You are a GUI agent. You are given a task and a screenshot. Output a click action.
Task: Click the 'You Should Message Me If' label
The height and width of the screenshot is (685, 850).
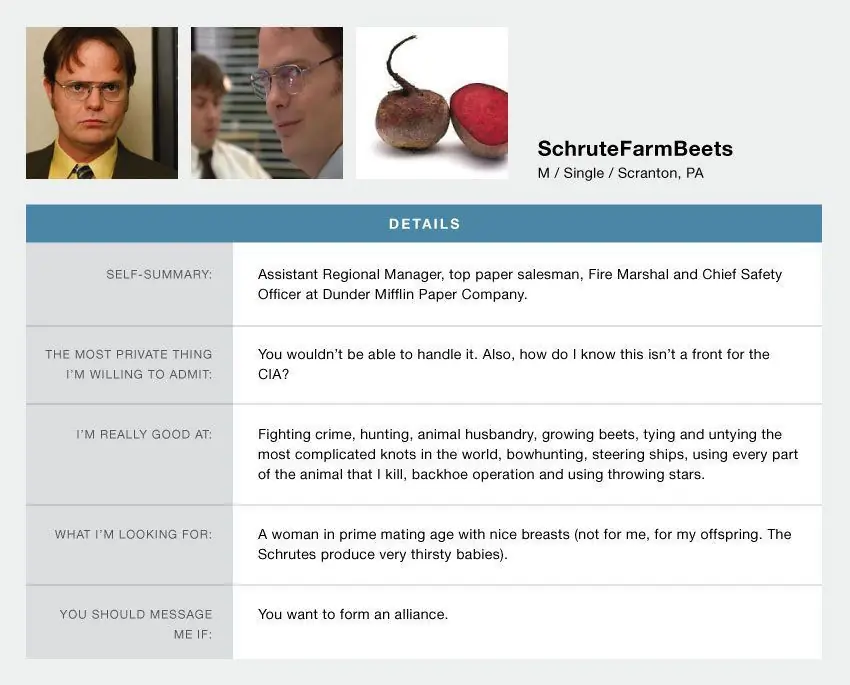coord(135,623)
